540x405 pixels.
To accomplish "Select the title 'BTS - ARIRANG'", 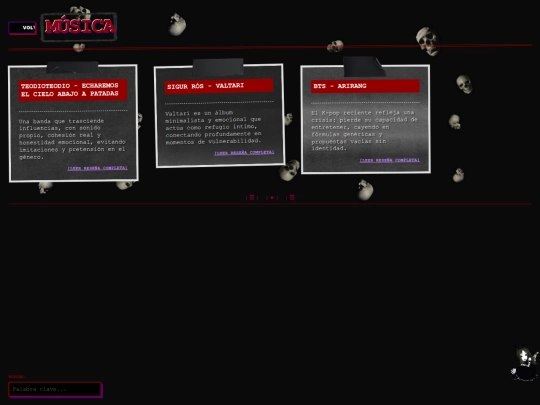I will [365, 86].
